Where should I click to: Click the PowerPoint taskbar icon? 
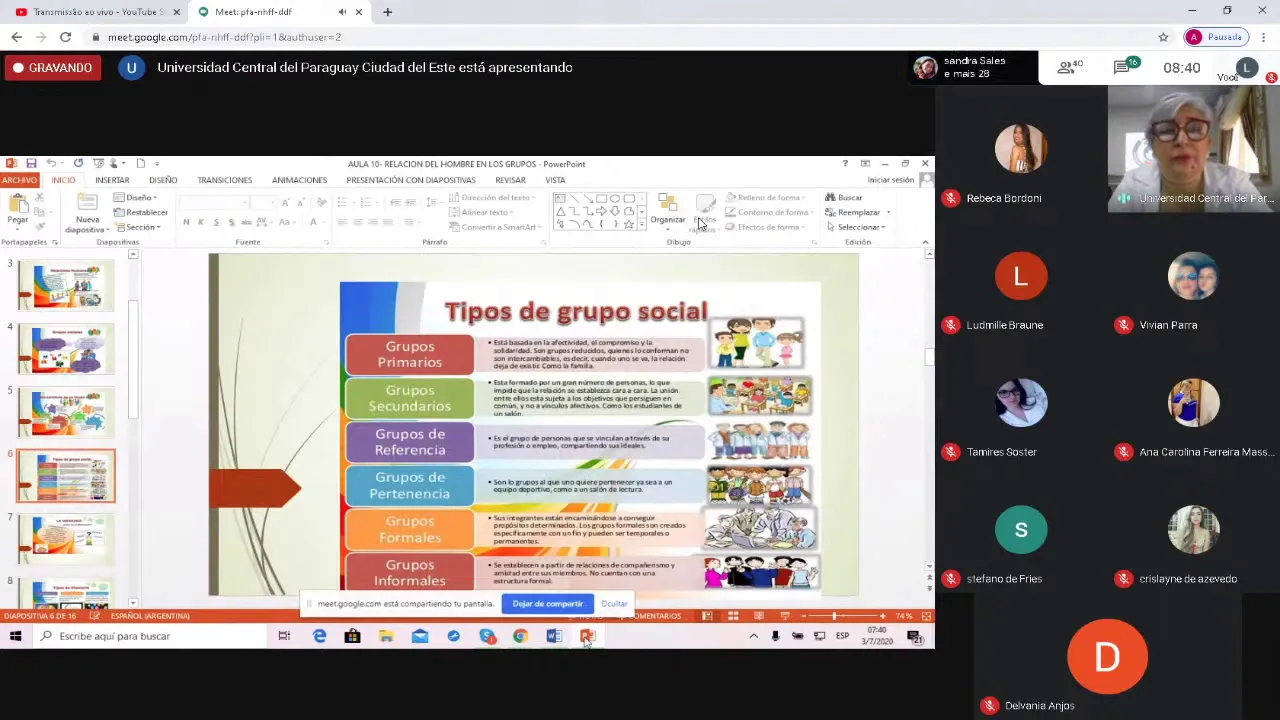tap(587, 636)
